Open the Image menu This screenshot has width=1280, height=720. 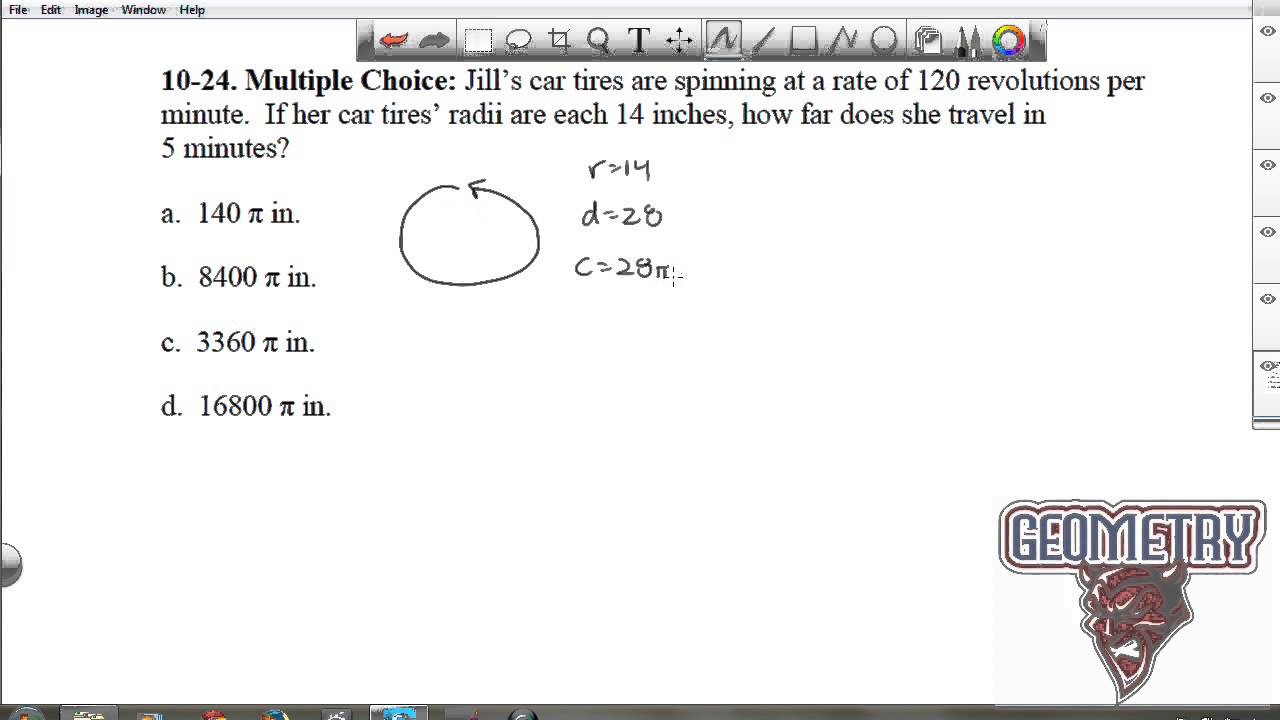(x=91, y=10)
